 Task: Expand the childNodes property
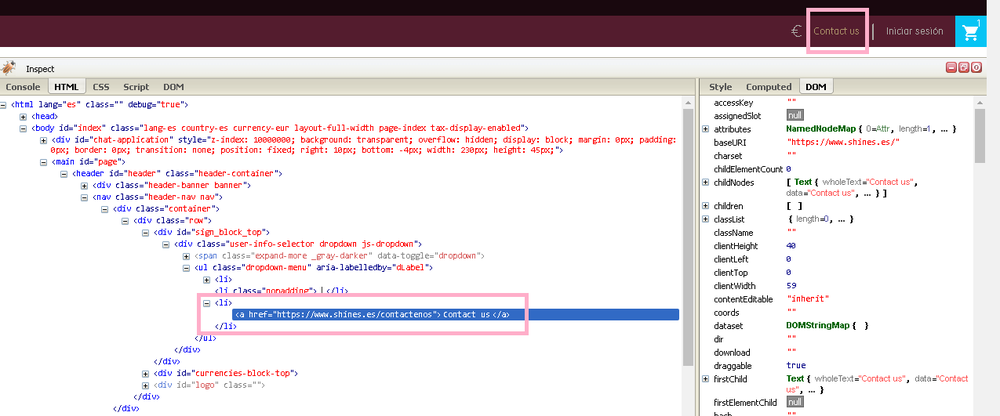(x=705, y=182)
